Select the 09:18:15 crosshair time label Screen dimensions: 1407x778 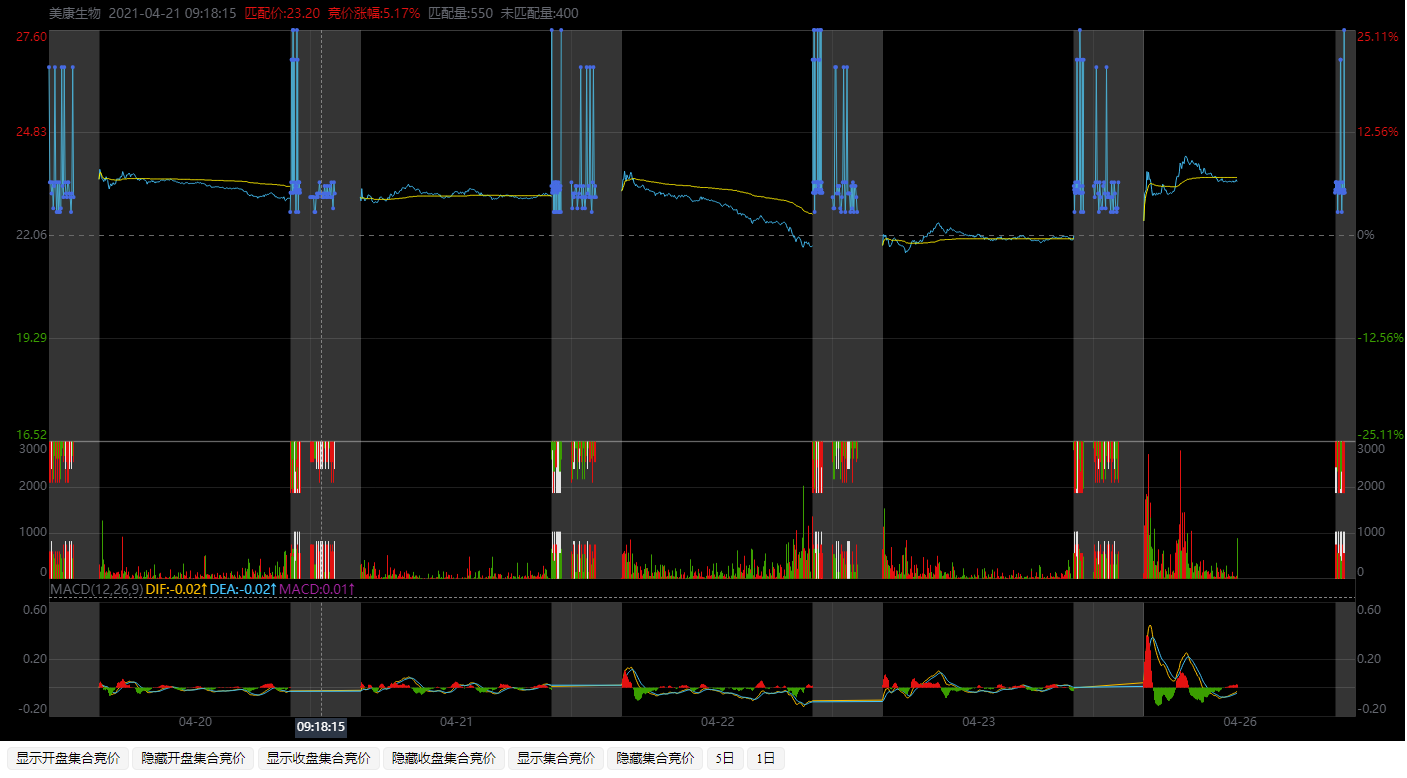click(320, 727)
